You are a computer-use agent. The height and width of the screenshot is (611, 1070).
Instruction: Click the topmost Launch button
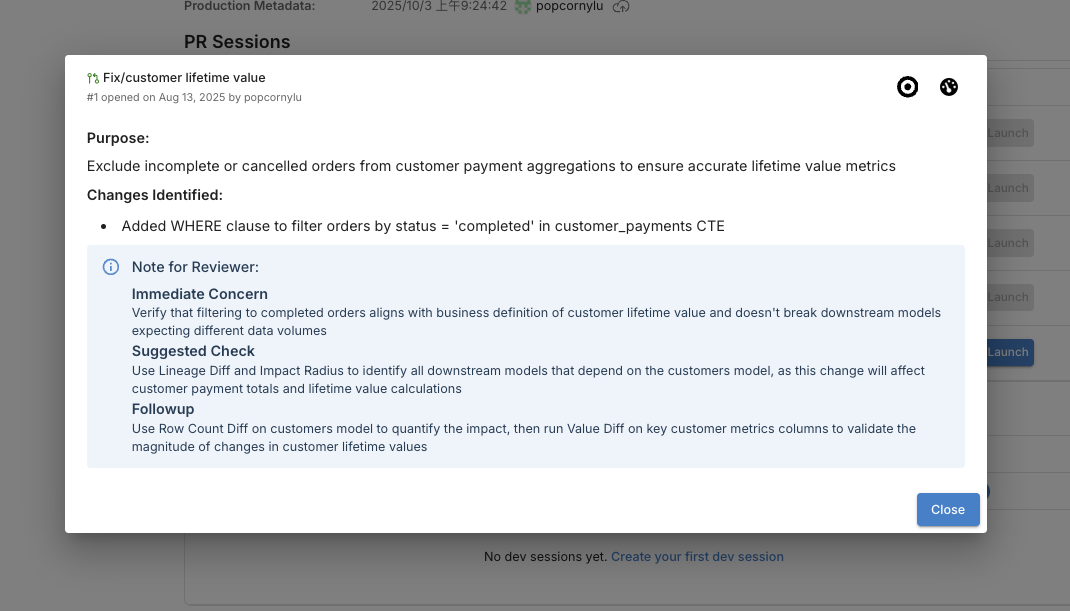click(x=1007, y=133)
